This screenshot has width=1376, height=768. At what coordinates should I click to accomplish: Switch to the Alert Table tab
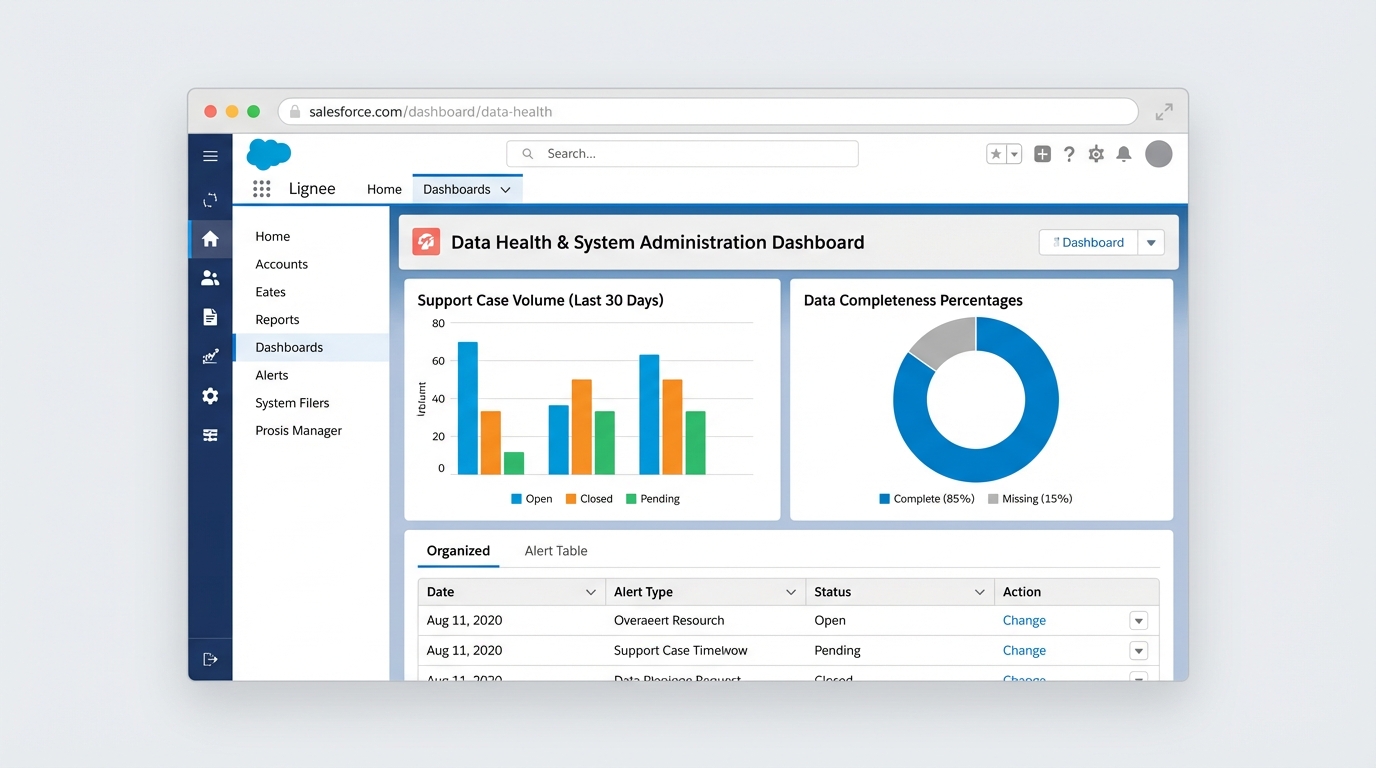pyautogui.click(x=555, y=550)
